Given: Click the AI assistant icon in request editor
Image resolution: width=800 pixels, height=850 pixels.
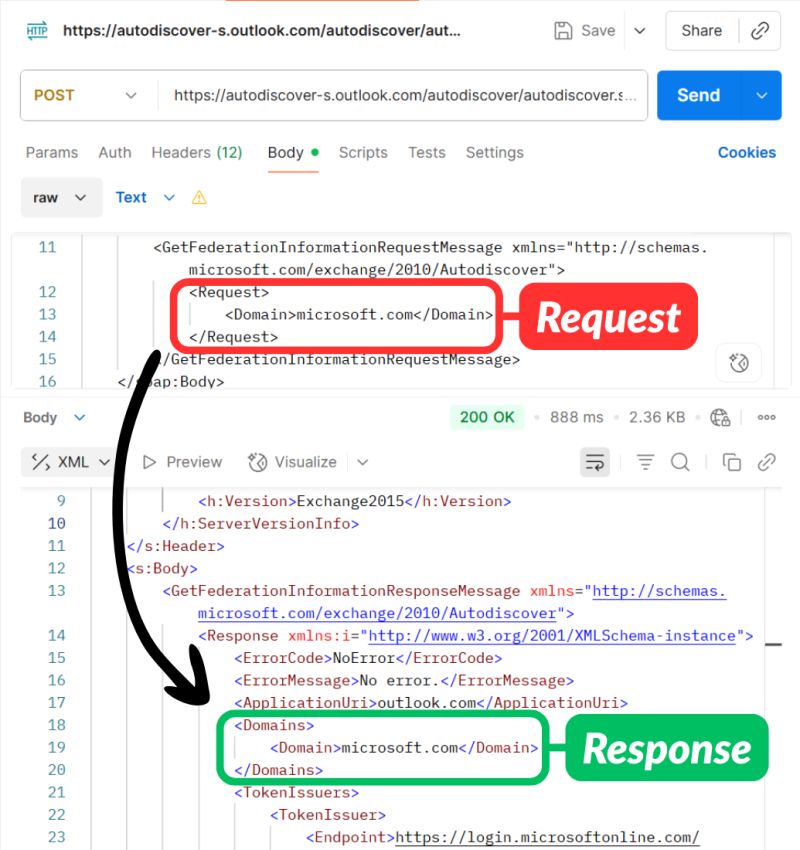Looking at the screenshot, I should (x=739, y=363).
